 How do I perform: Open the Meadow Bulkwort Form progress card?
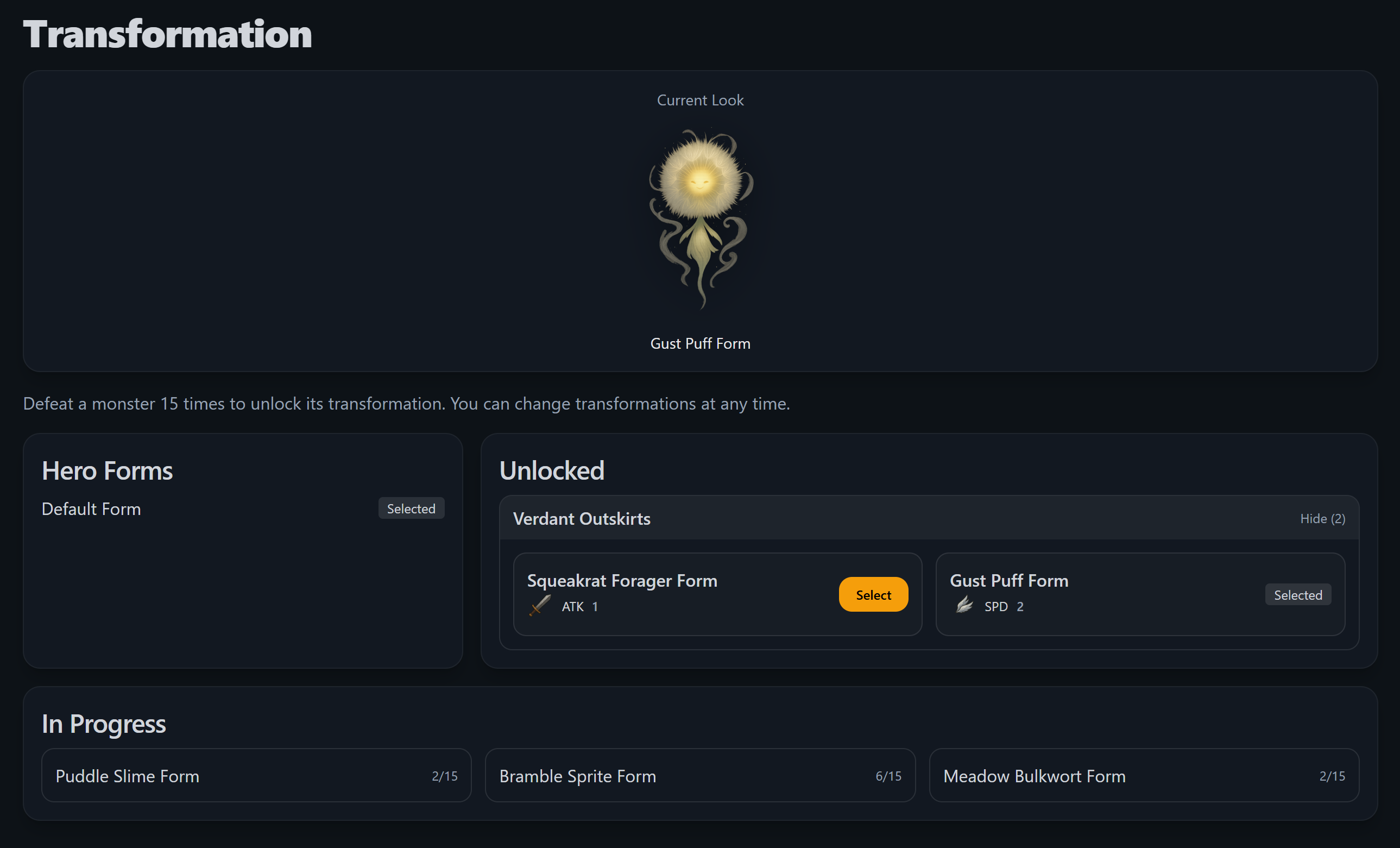(1143, 775)
